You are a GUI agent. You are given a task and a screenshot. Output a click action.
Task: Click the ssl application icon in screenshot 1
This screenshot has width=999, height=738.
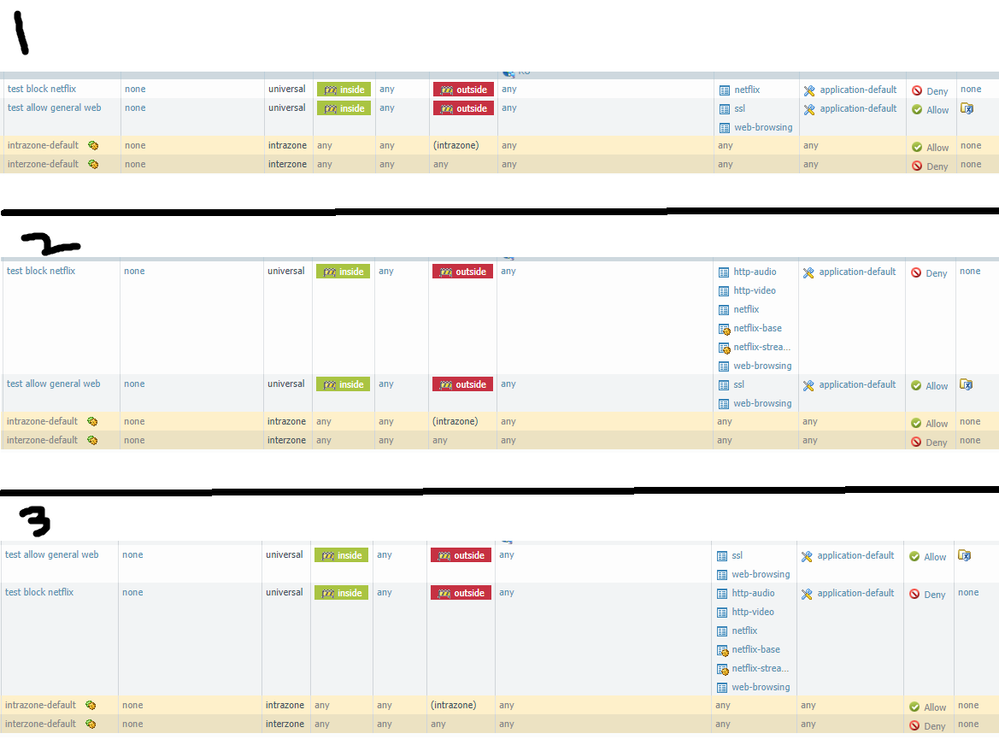(x=724, y=109)
